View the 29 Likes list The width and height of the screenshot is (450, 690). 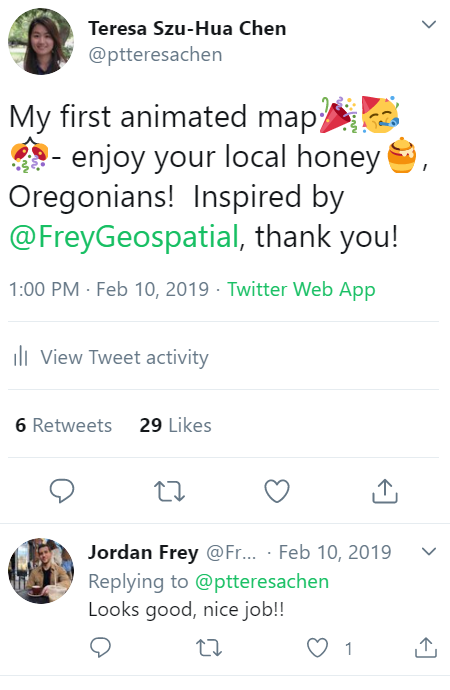176,425
